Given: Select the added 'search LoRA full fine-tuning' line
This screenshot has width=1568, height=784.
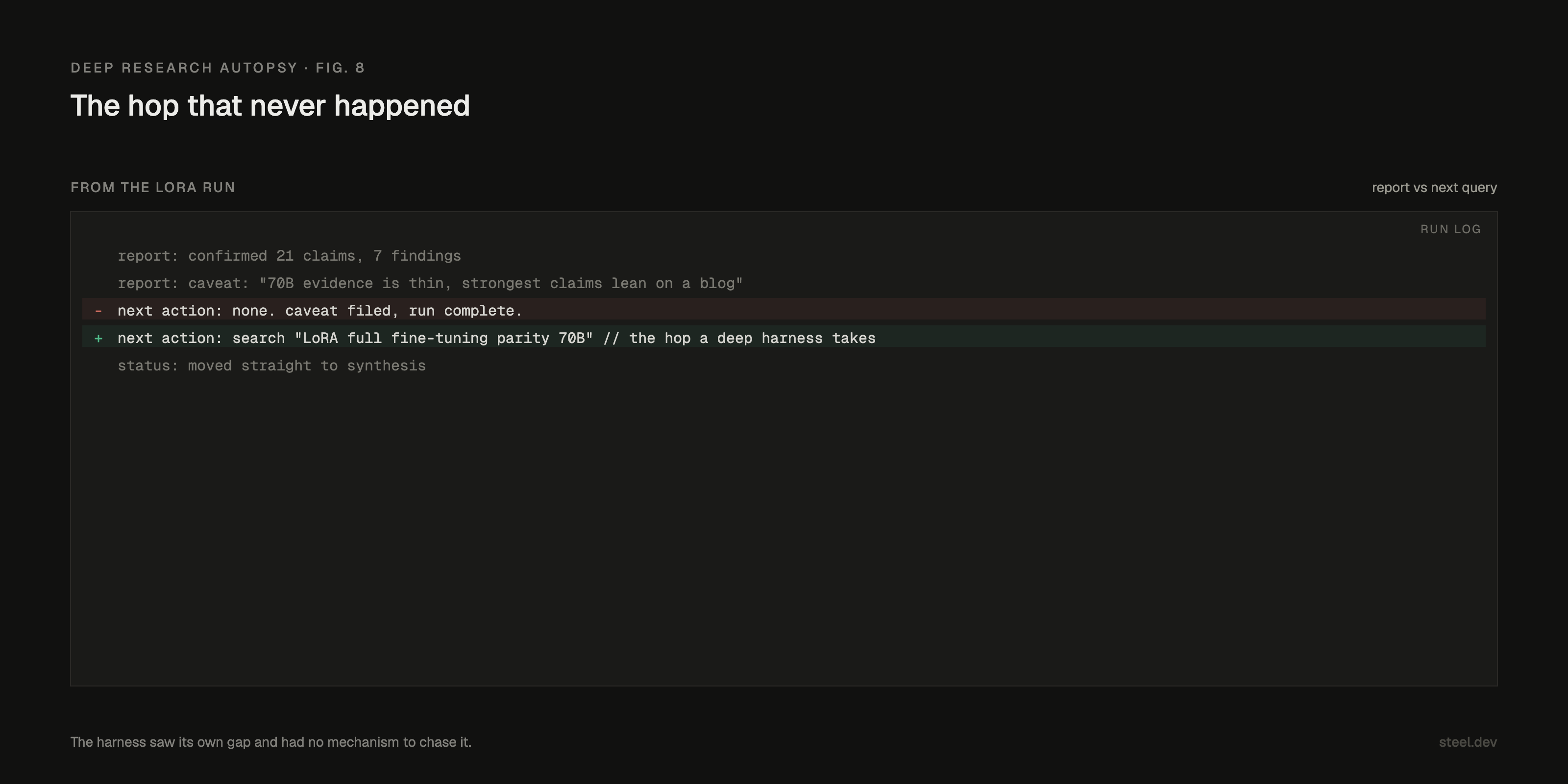Looking at the screenshot, I should tap(784, 337).
